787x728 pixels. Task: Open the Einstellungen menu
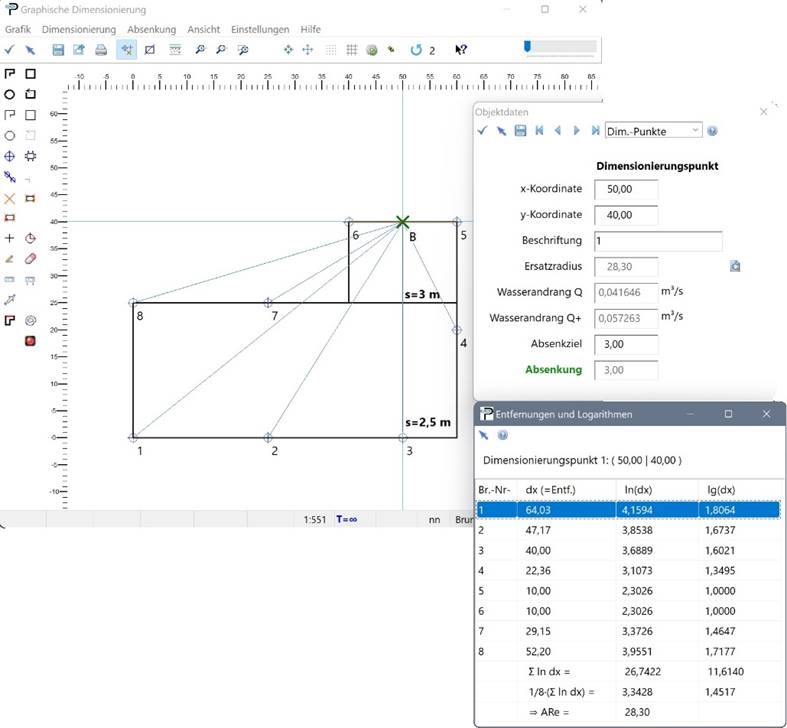260,29
